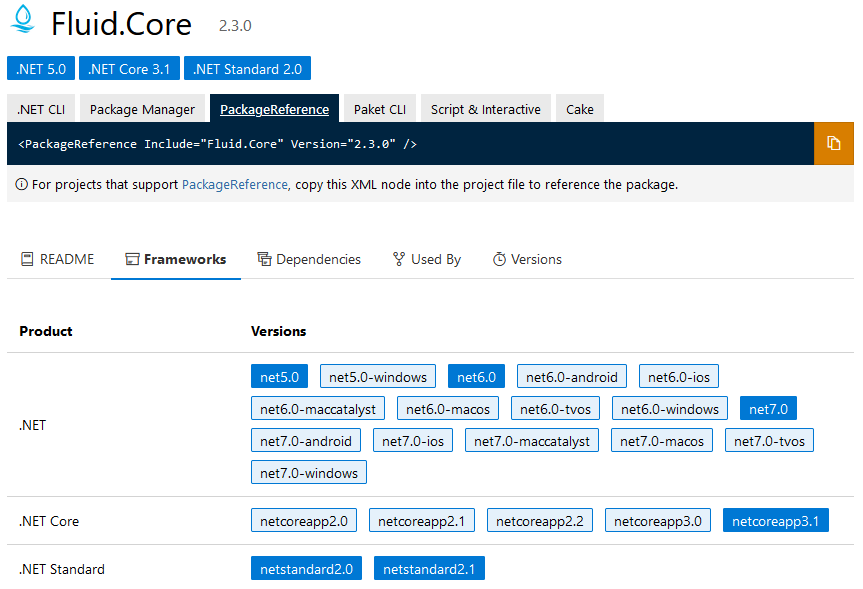Click the net7.0-ios badge
This screenshot has width=863, height=589.
coord(413,440)
